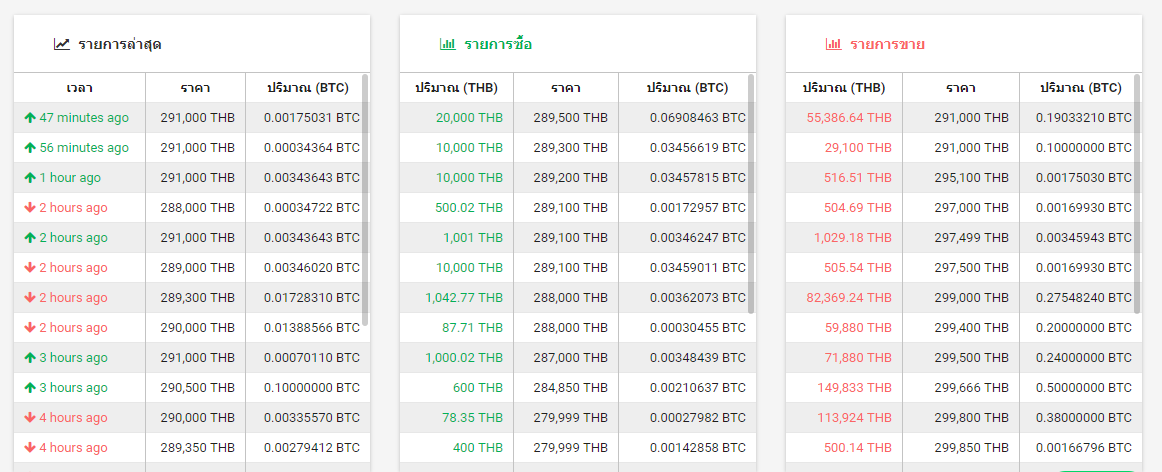
Task: Select the เวลา column header in recent trades
Action: click(x=80, y=88)
